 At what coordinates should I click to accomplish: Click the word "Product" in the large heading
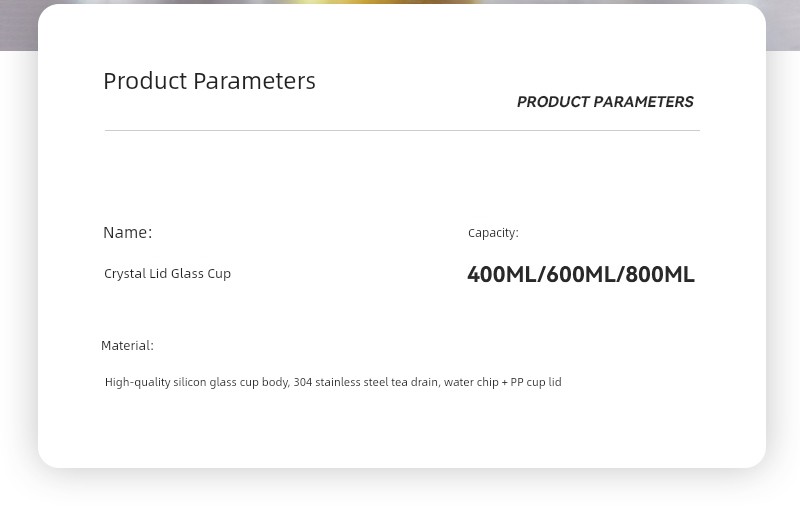click(x=144, y=81)
